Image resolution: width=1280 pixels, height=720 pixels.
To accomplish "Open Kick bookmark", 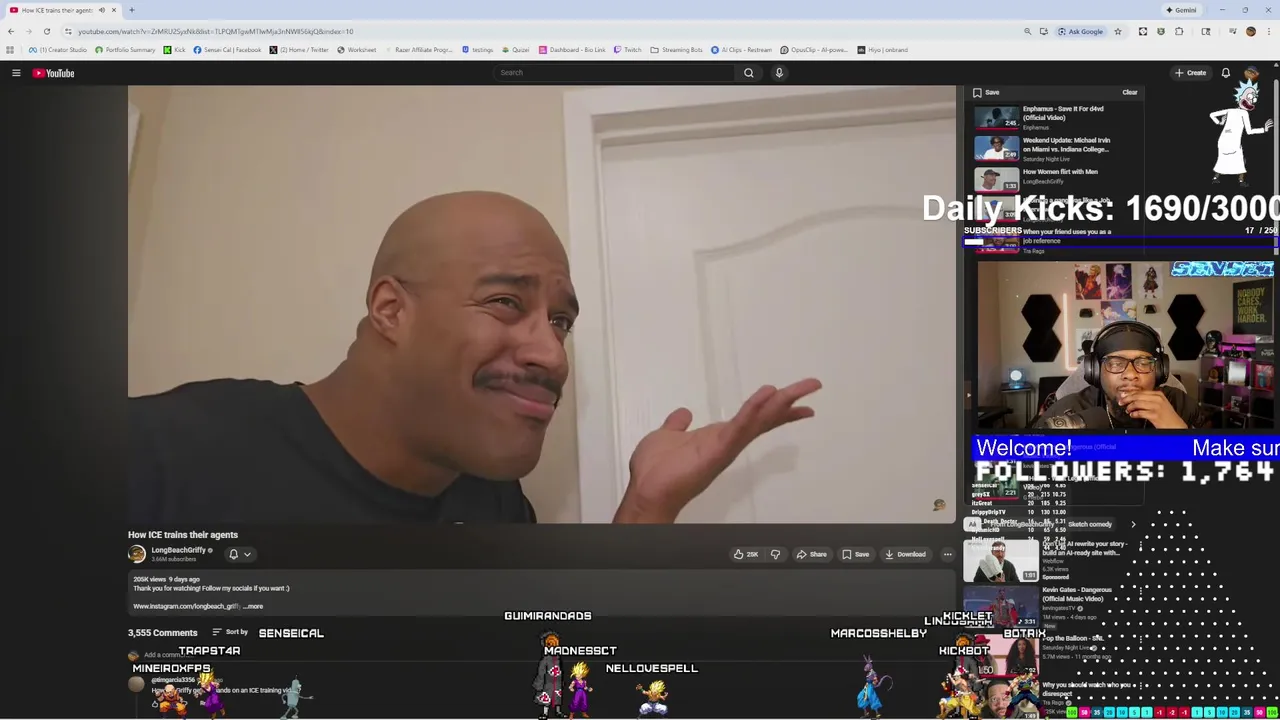I will pyautogui.click(x=174, y=50).
